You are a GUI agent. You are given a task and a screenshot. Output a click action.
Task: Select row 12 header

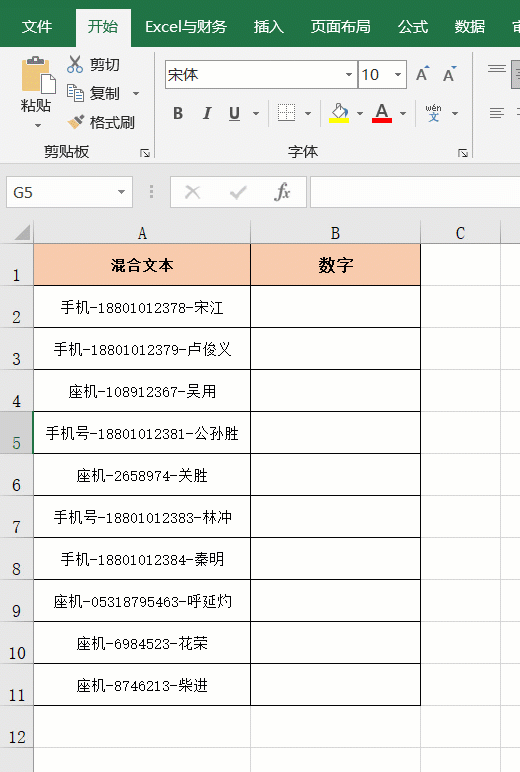click(x=16, y=727)
